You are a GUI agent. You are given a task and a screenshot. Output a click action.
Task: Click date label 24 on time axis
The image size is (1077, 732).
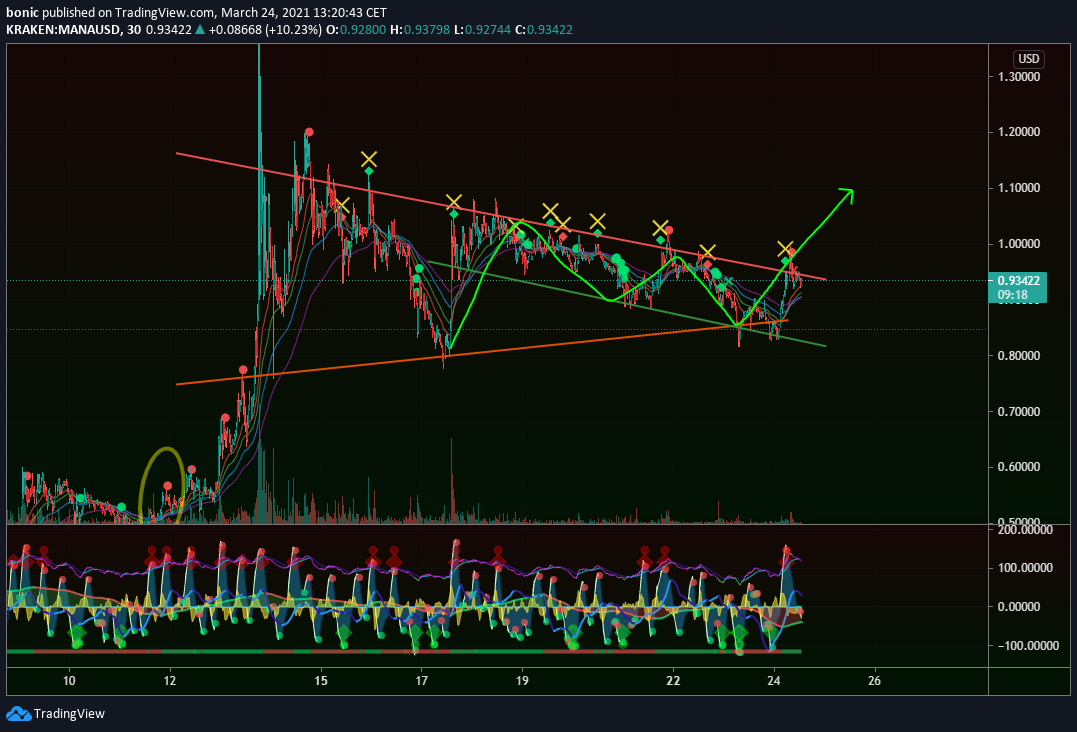[774, 680]
